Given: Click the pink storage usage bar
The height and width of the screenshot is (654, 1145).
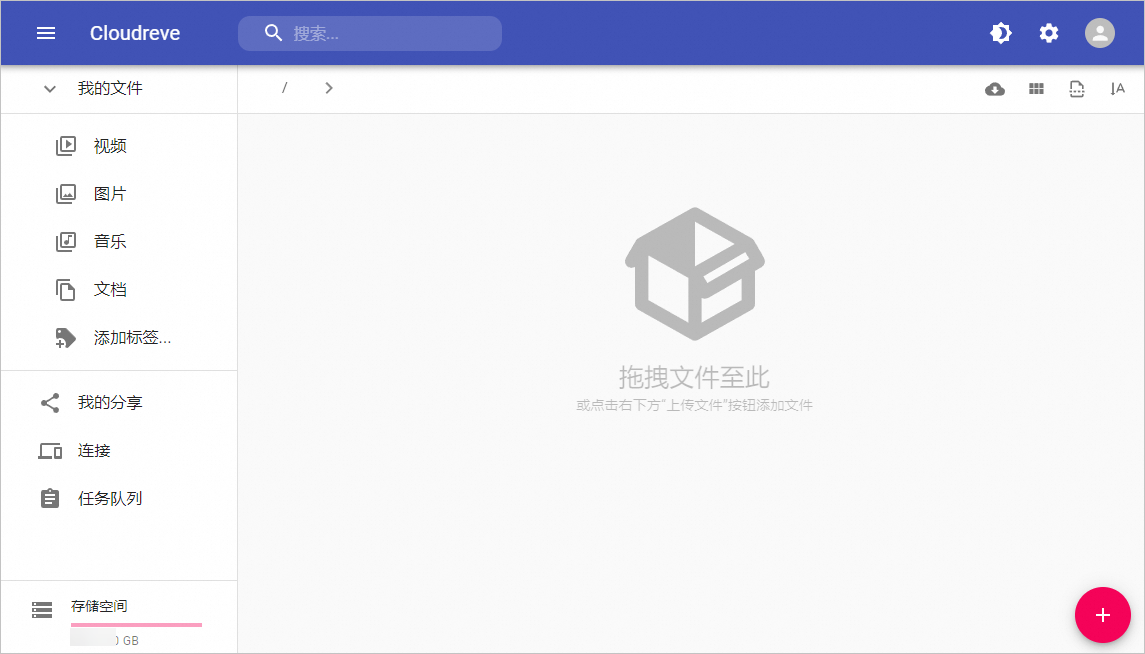Looking at the screenshot, I should click(x=136, y=624).
